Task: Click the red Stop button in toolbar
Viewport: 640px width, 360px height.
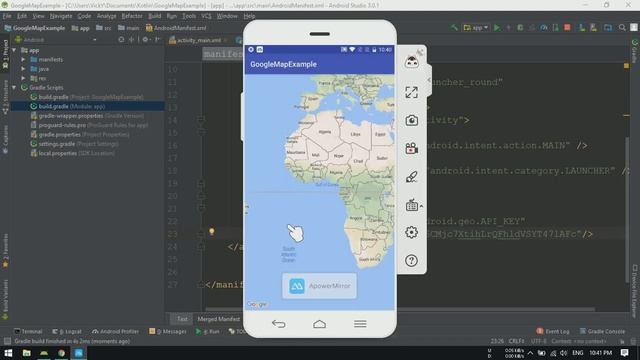Action: [567, 27]
